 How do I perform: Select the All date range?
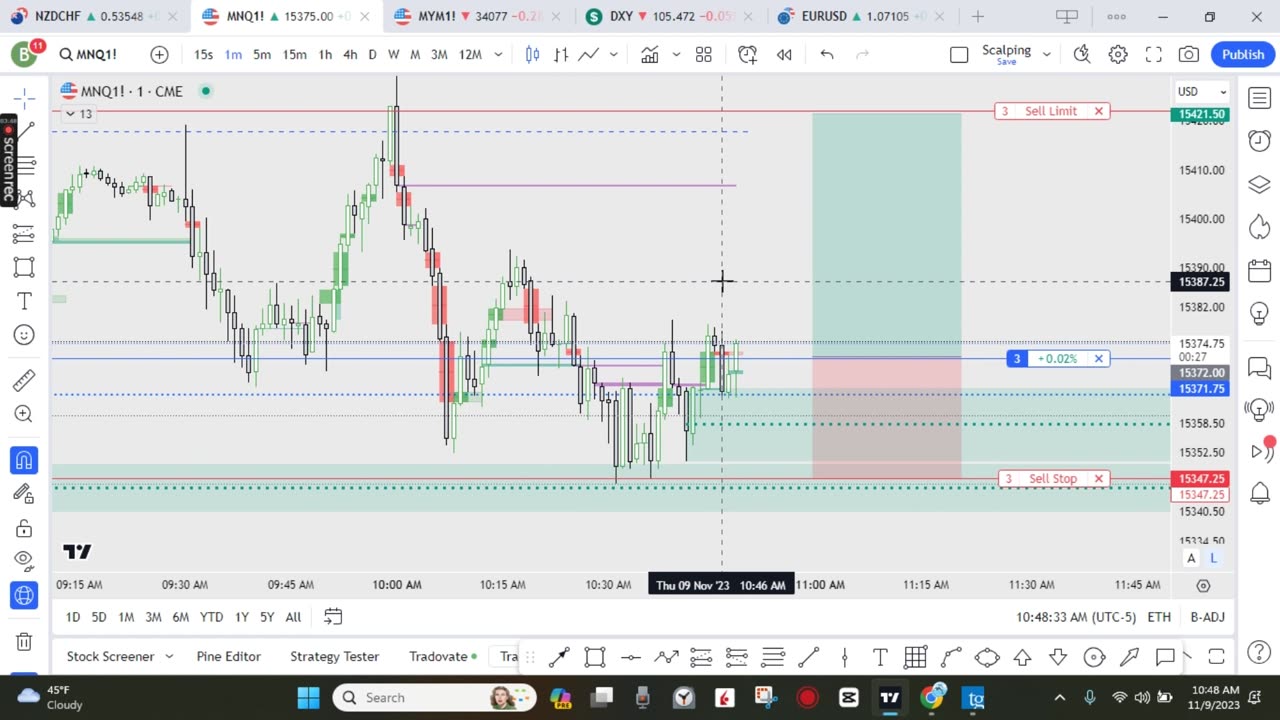(x=293, y=617)
